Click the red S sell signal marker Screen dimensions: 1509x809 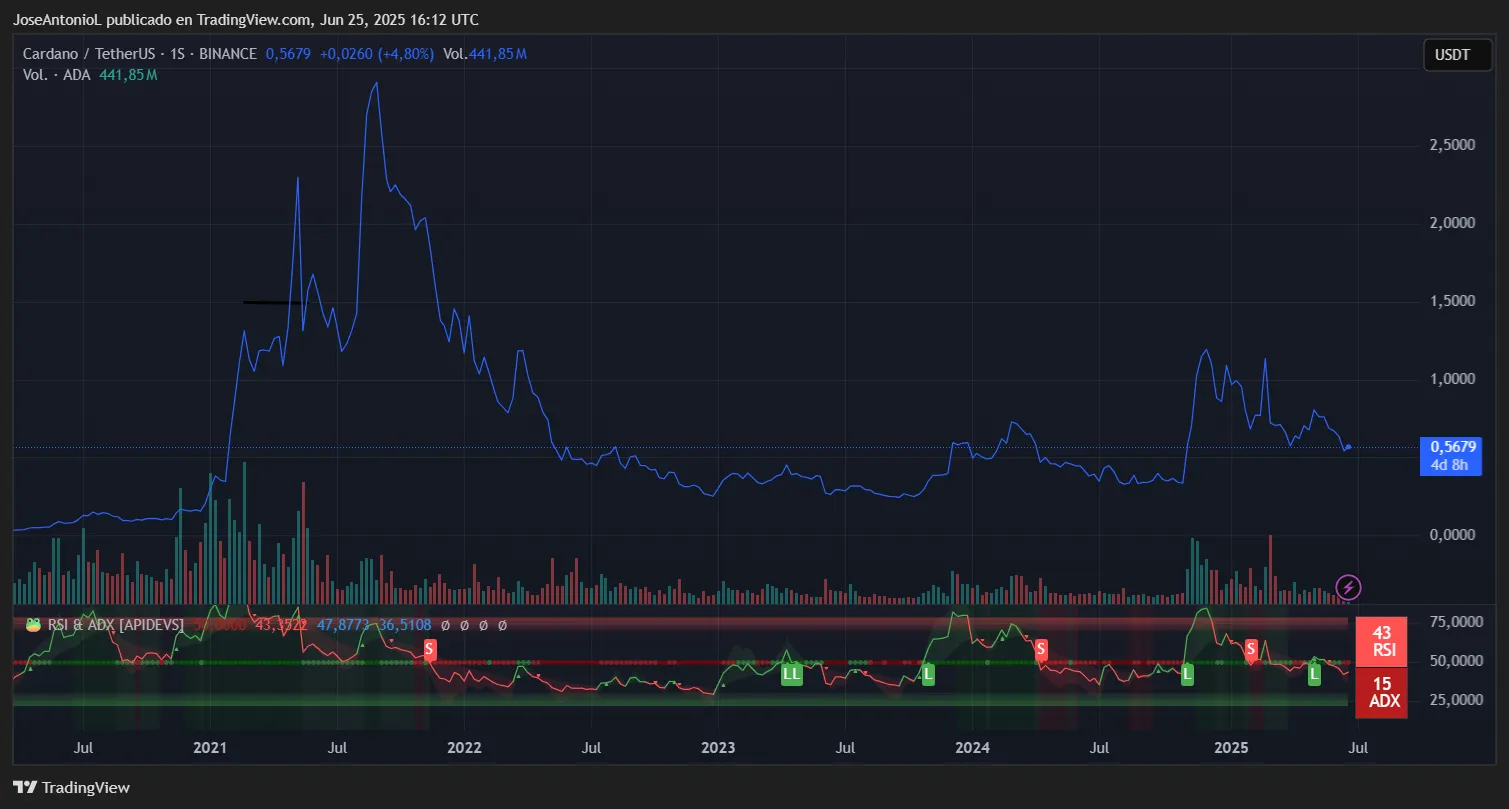(x=428, y=649)
